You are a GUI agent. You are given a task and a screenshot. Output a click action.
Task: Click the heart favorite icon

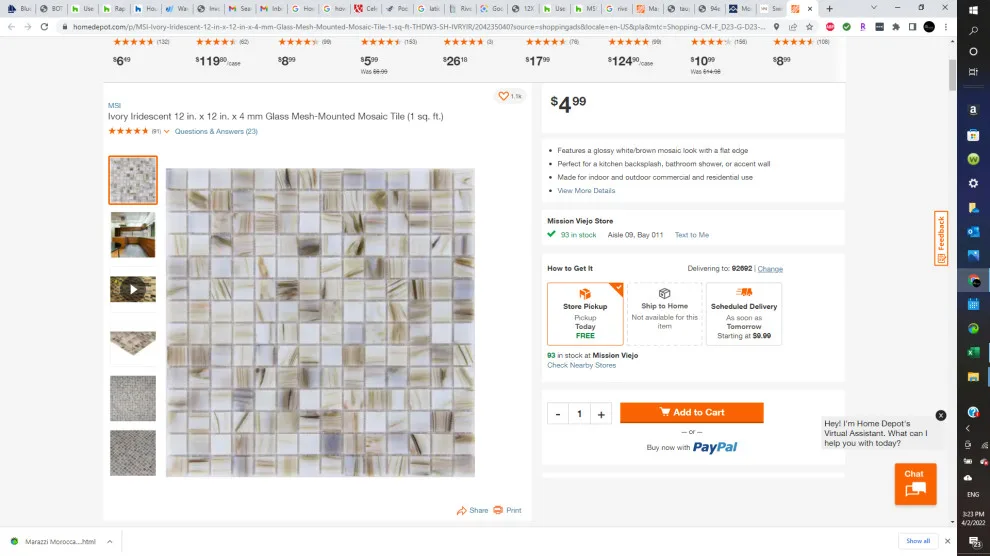(x=503, y=96)
